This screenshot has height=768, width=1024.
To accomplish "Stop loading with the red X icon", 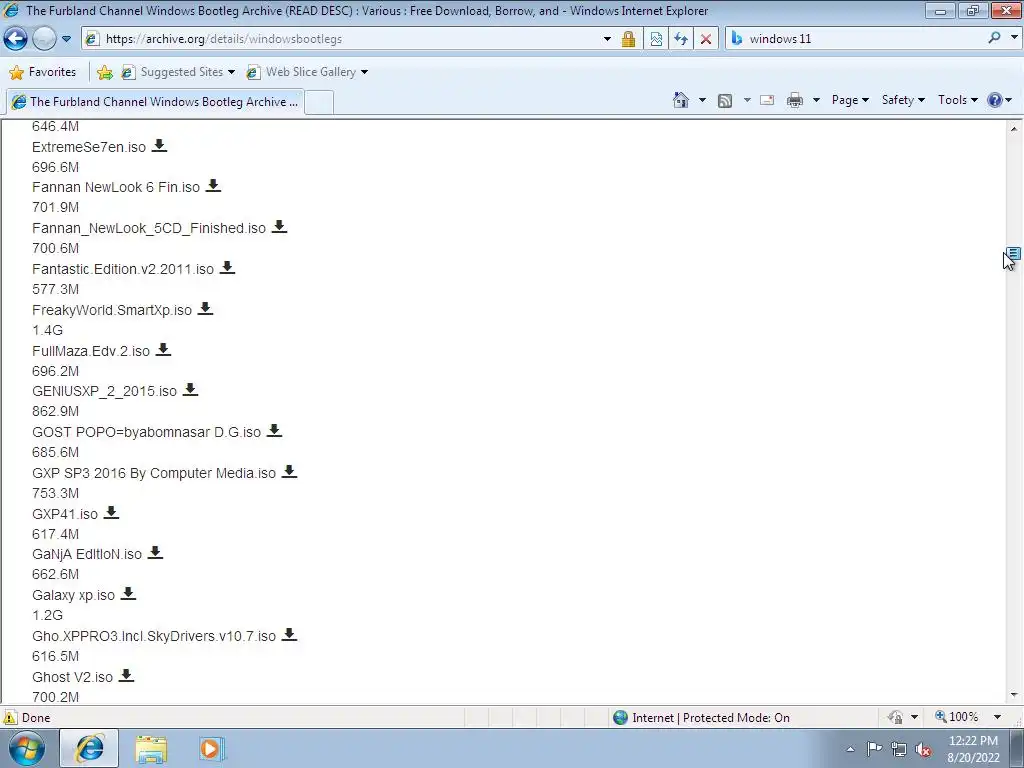I will [706, 39].
